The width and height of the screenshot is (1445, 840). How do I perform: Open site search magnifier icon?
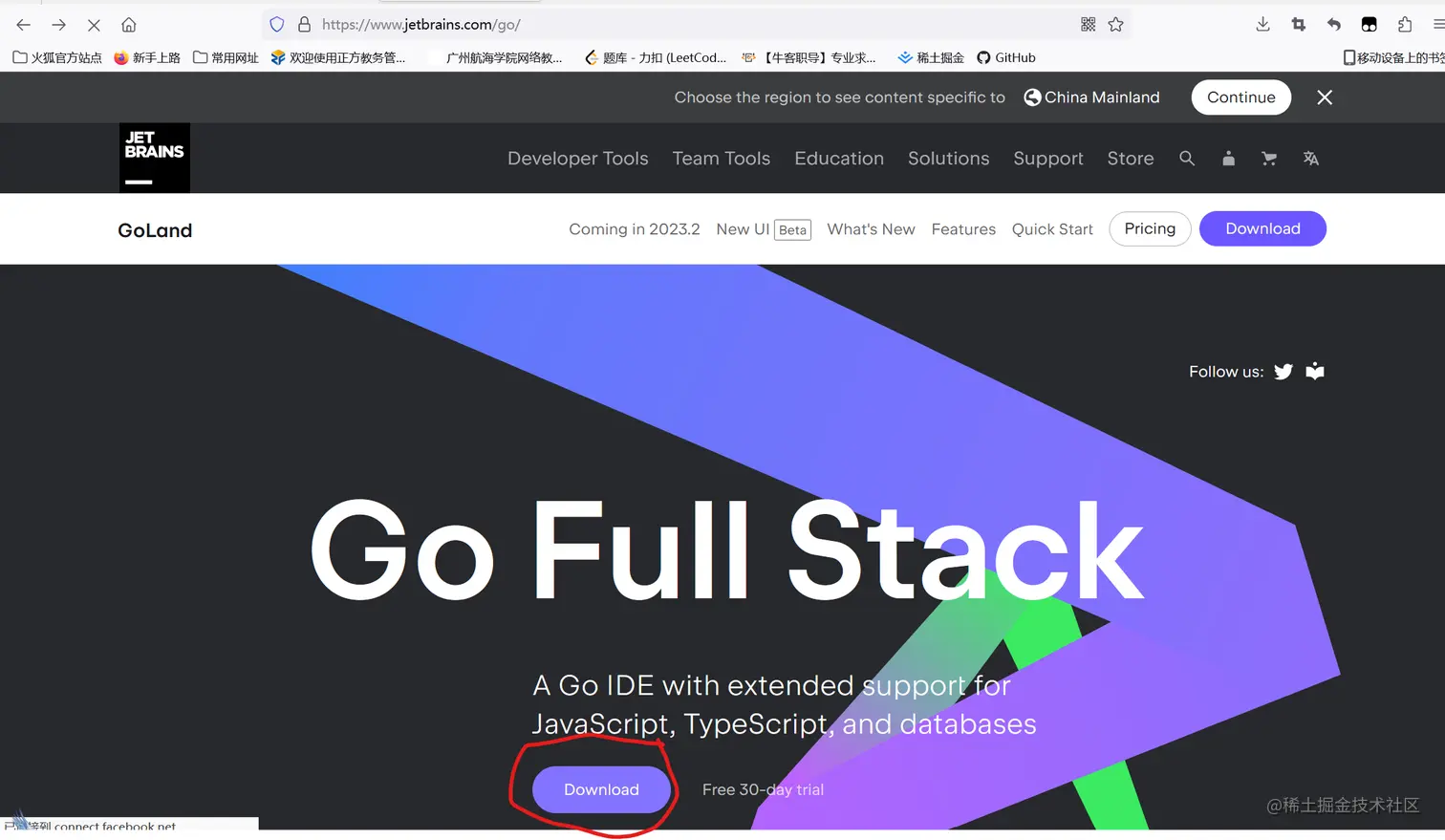1187,159
